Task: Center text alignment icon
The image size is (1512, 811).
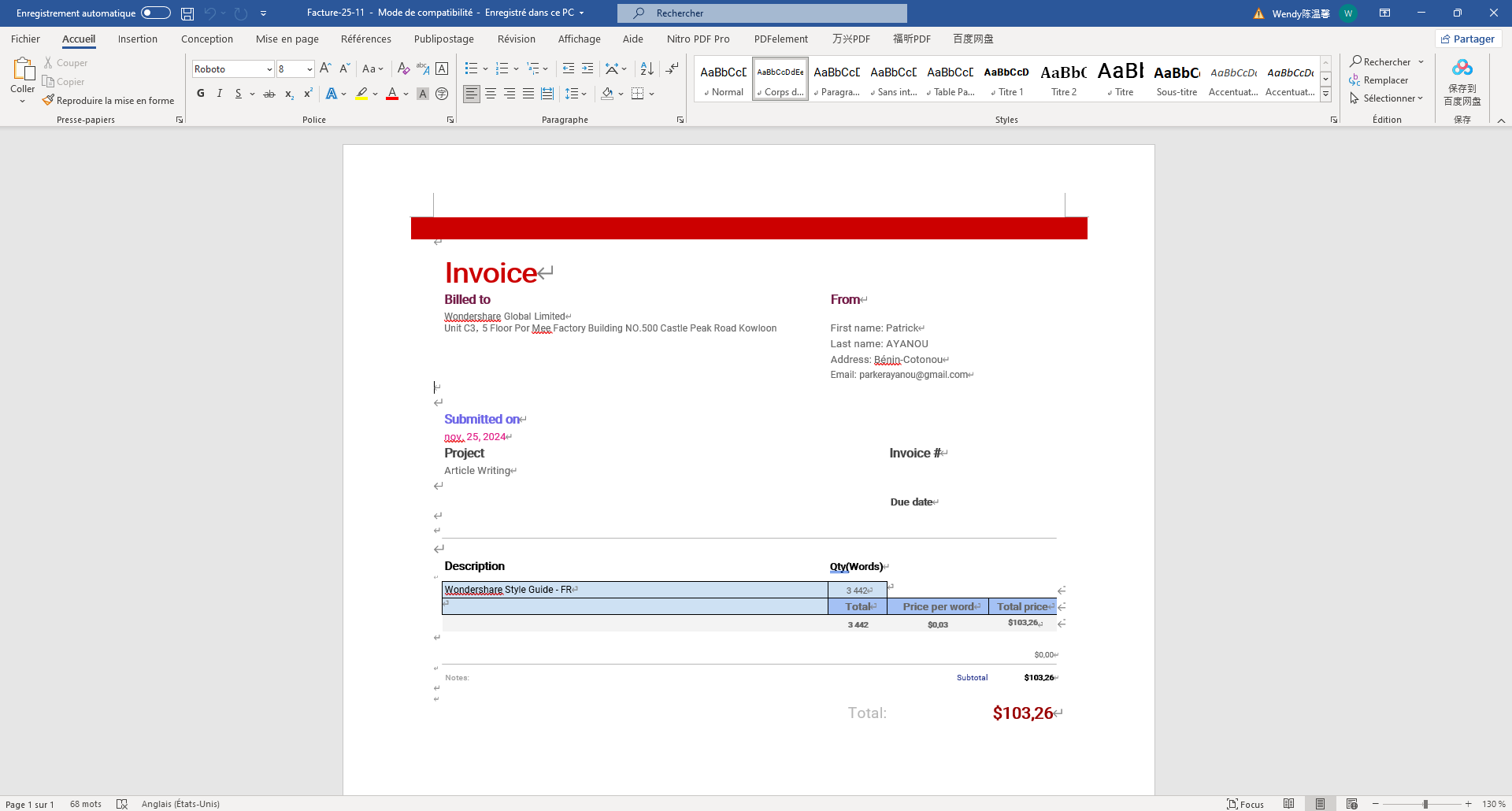Action: (x=491, y=94)
